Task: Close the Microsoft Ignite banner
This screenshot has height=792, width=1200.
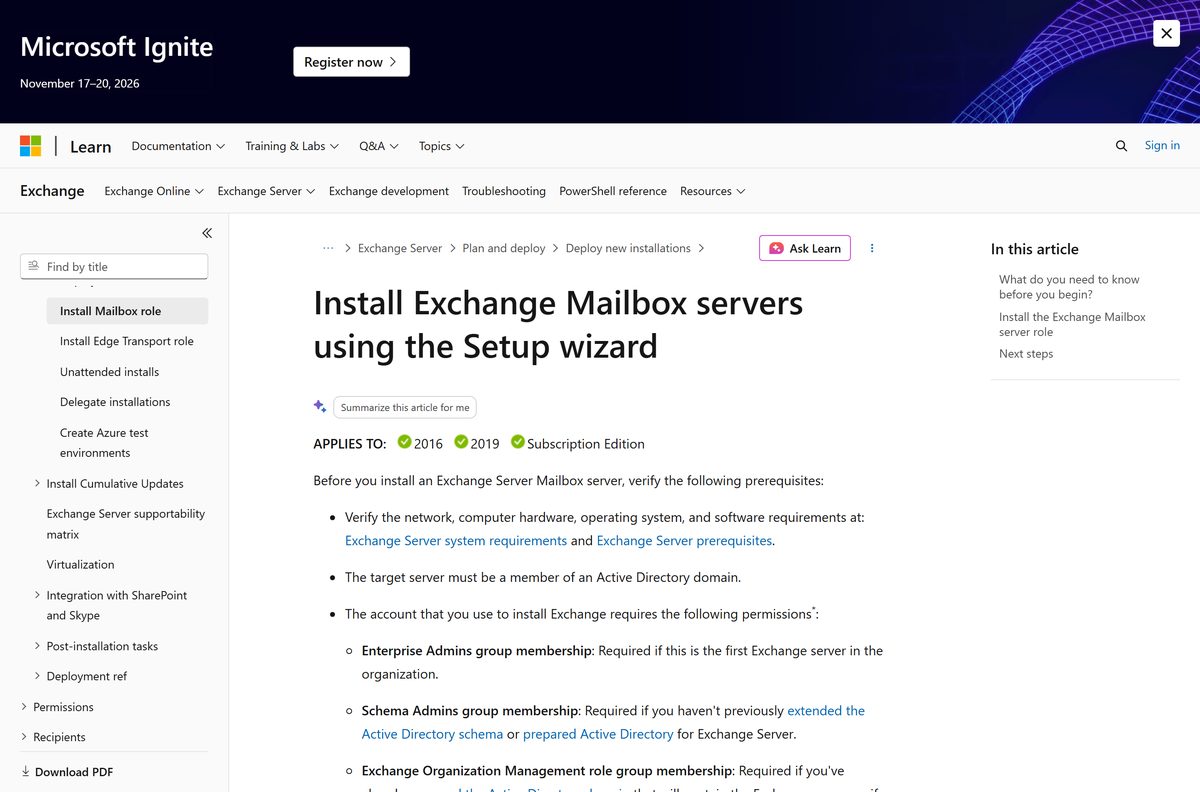Action: [x=1166, y=33]
